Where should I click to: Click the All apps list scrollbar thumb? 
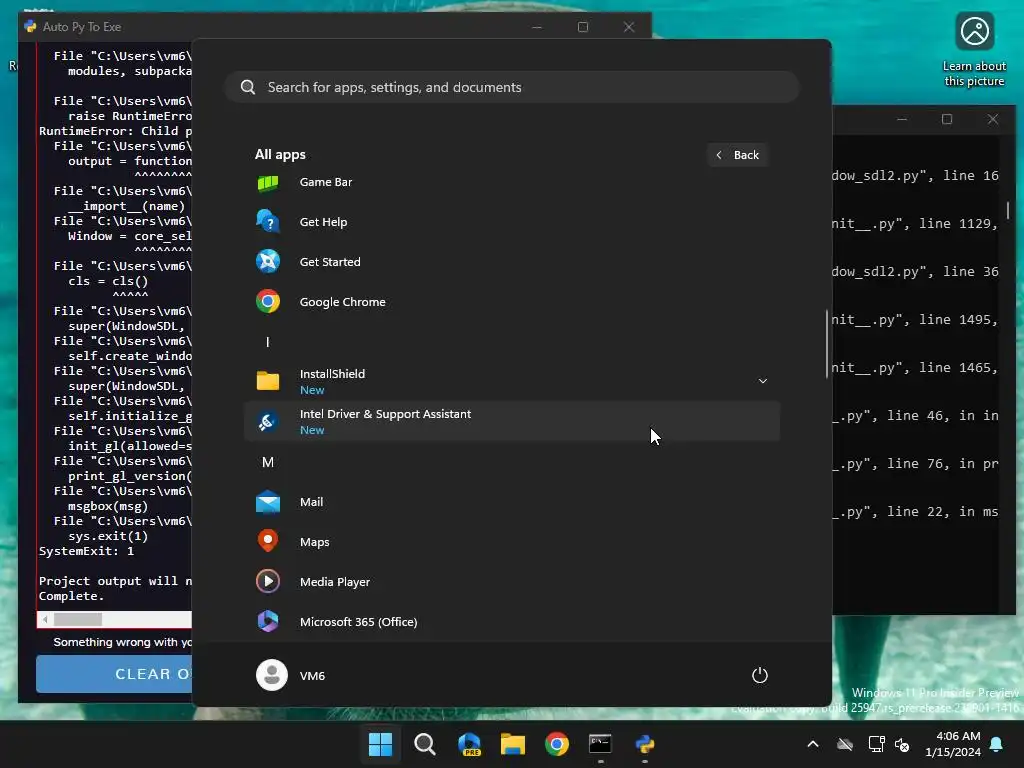(827, 344)
